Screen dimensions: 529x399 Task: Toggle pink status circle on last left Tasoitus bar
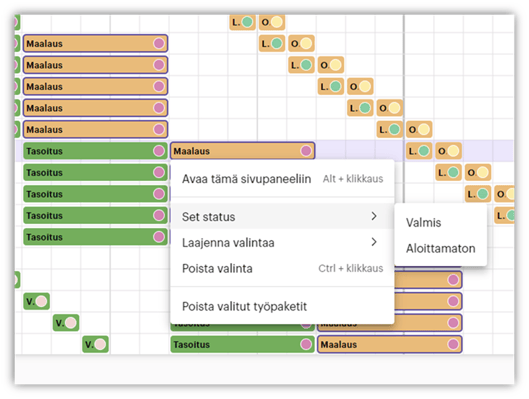click(159, 237)
